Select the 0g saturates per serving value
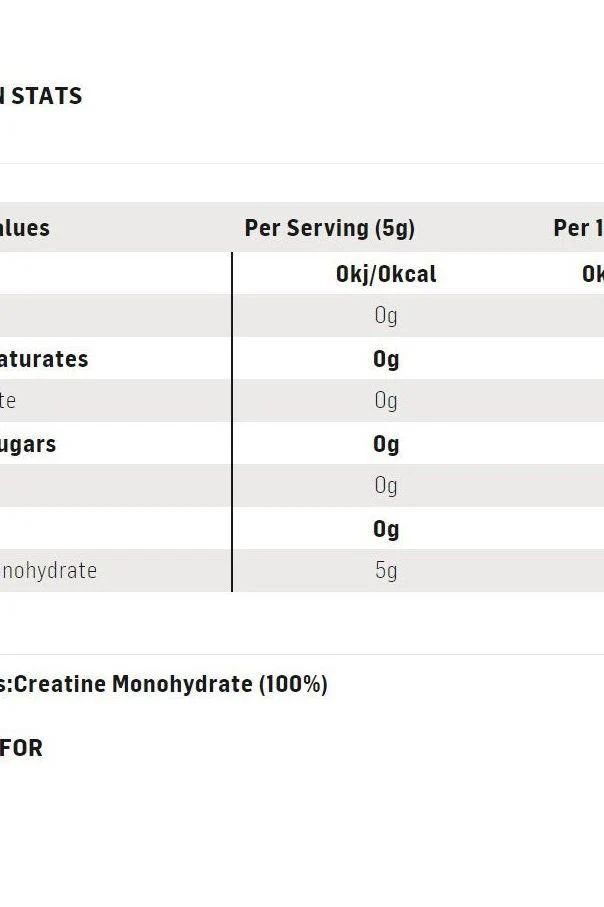Viewport: 604px width, 907px height. 386,359
